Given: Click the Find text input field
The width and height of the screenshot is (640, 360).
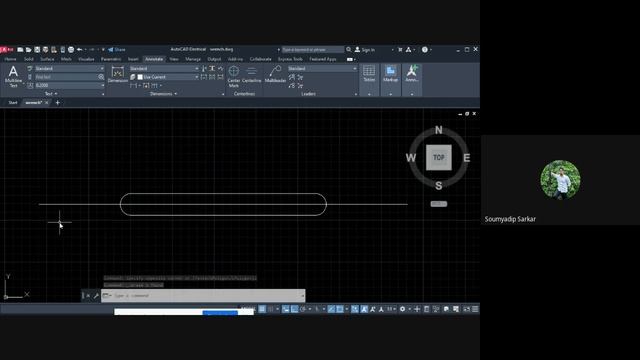Looking at the screenshot, I should pos(66,77).
